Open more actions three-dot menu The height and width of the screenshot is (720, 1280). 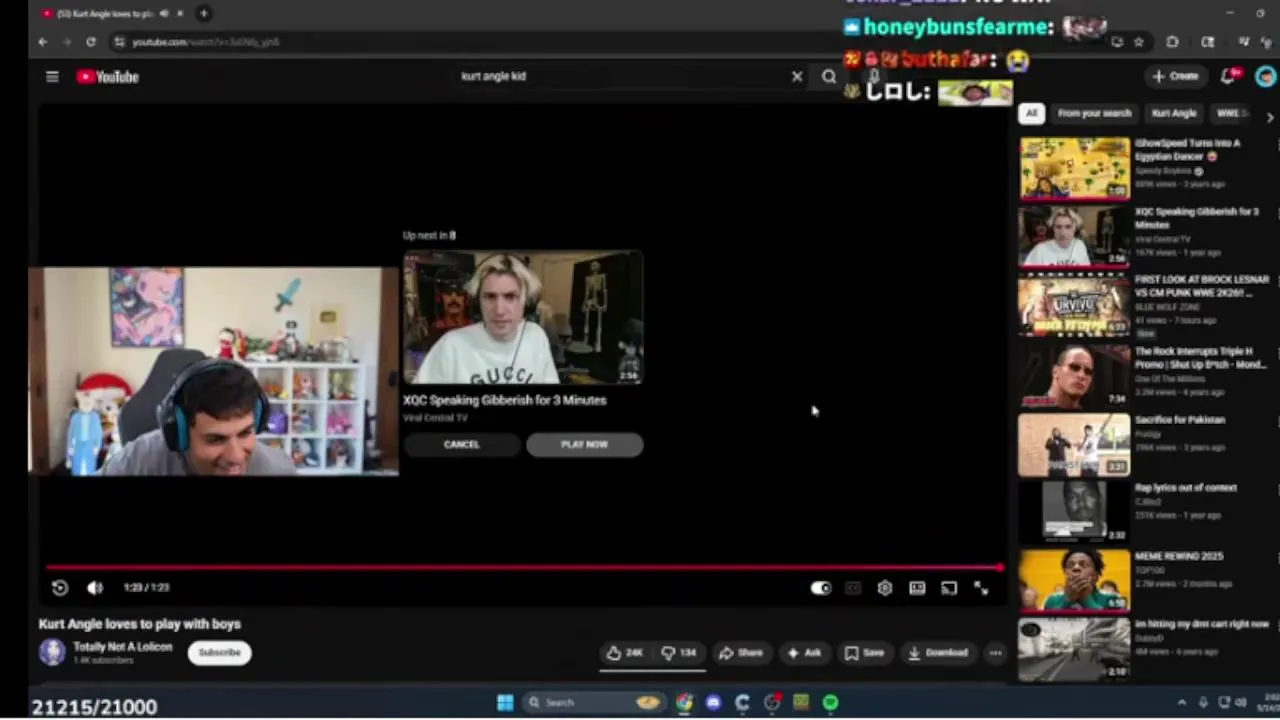pyautogui.click(x=995, y=653)
